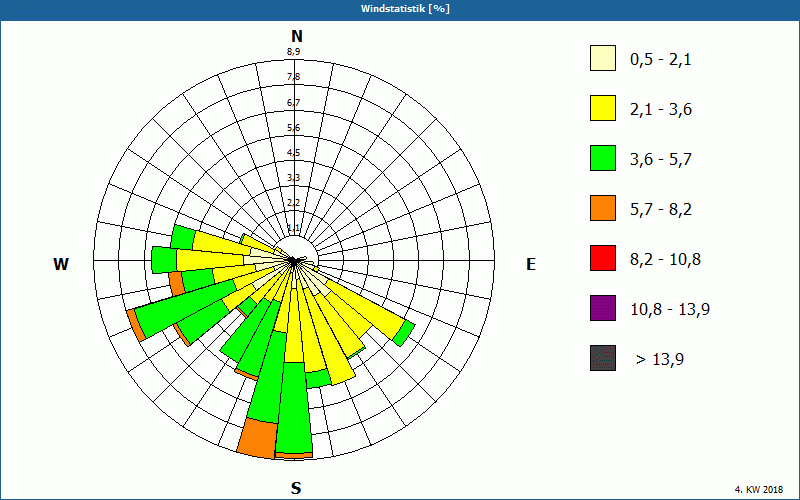Click the E compass label
The image size is (800, 500).
(x=531, y=264)
